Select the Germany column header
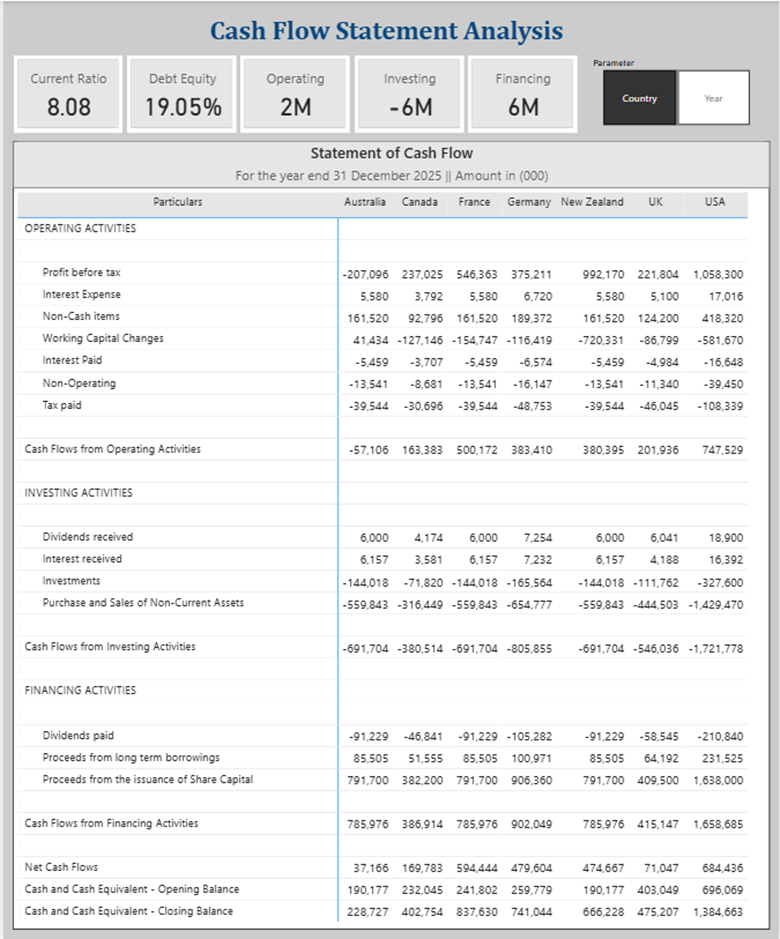Viewport: 780px width, 939px height. click(x=529, y=202)
